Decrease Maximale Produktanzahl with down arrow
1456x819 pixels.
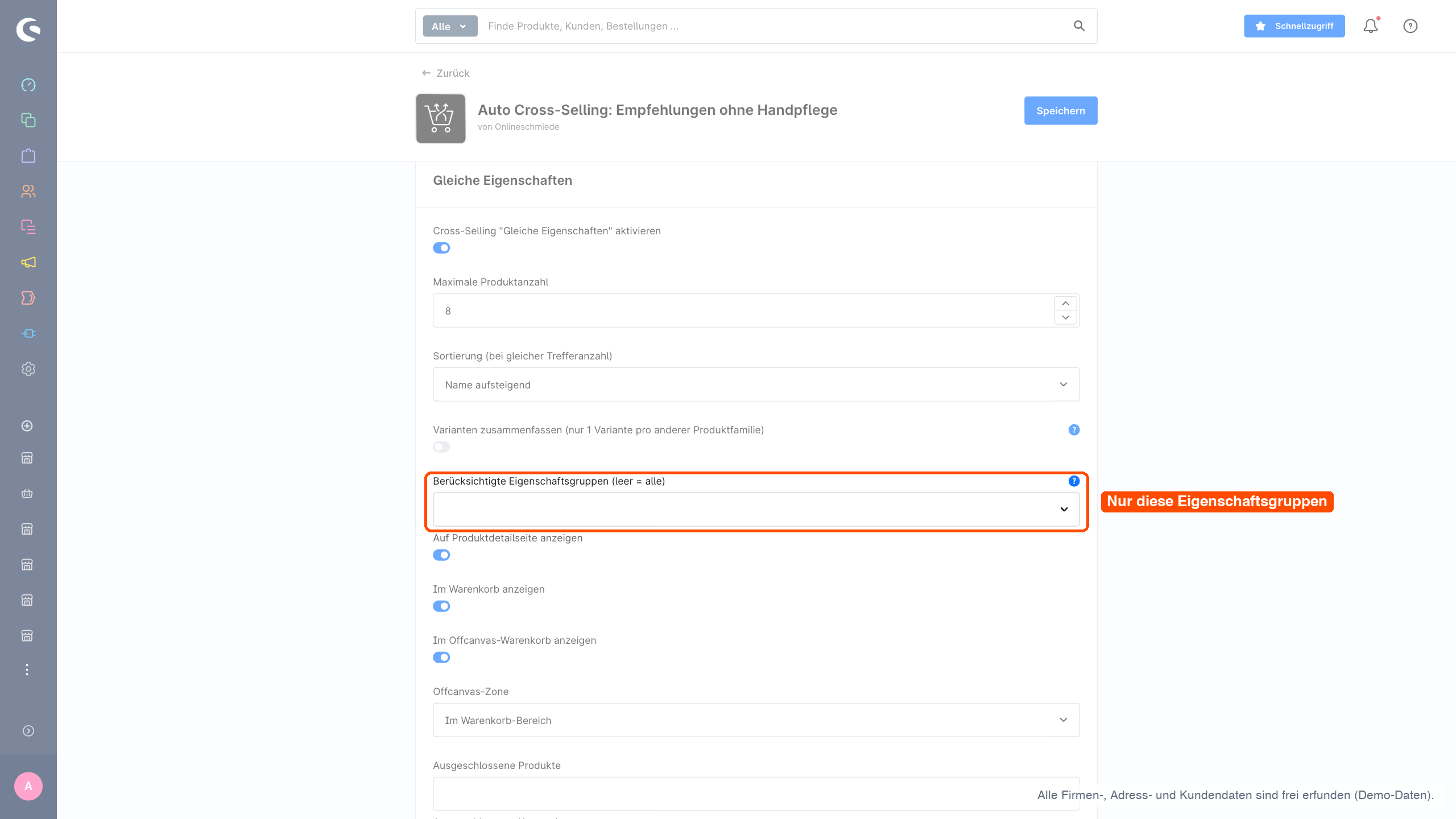(1065, 317)
